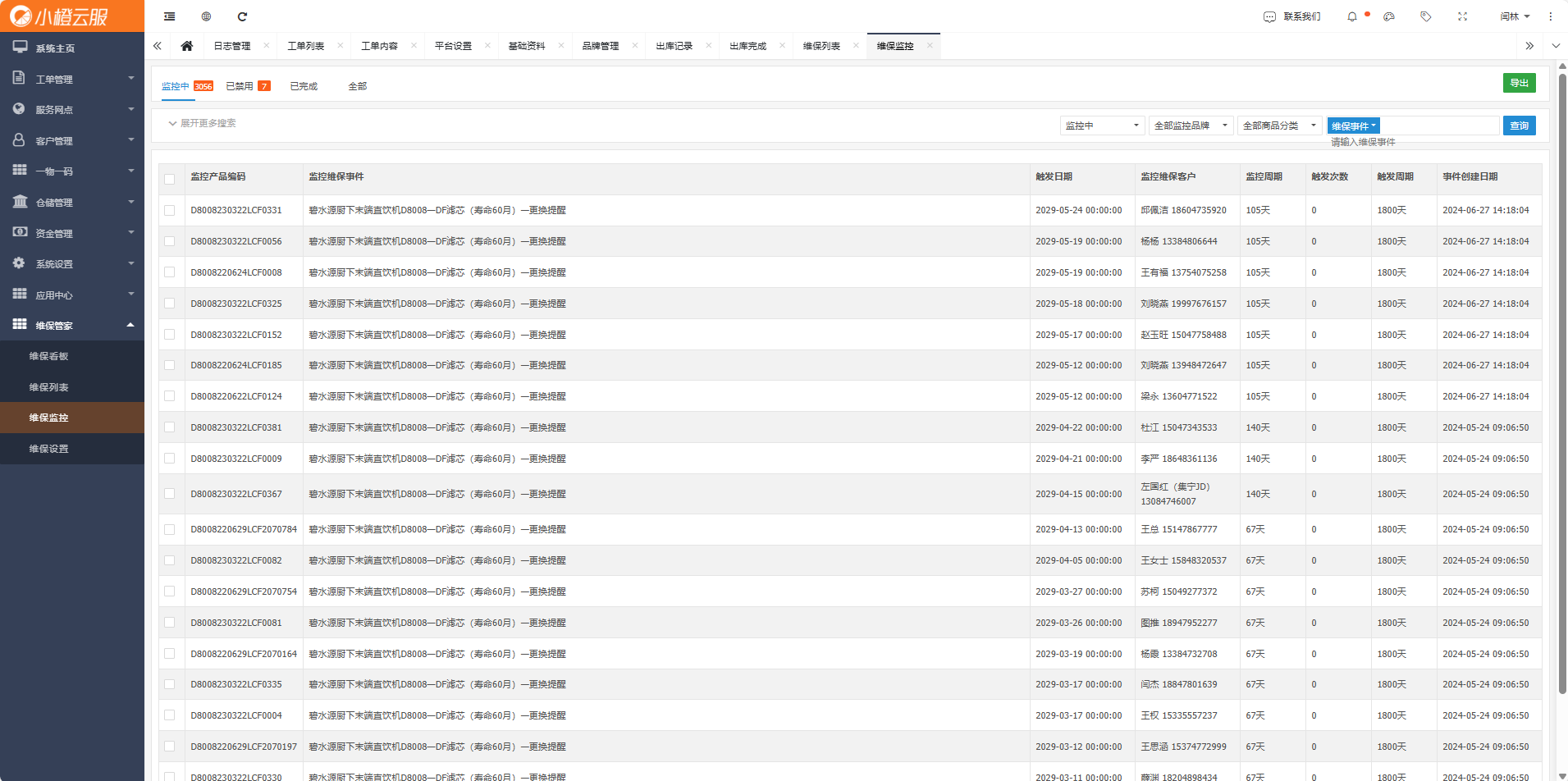Viewport: 1568px width, 781px height.
Task: Close the 基础资料 tab
Action: pos(561,45)
